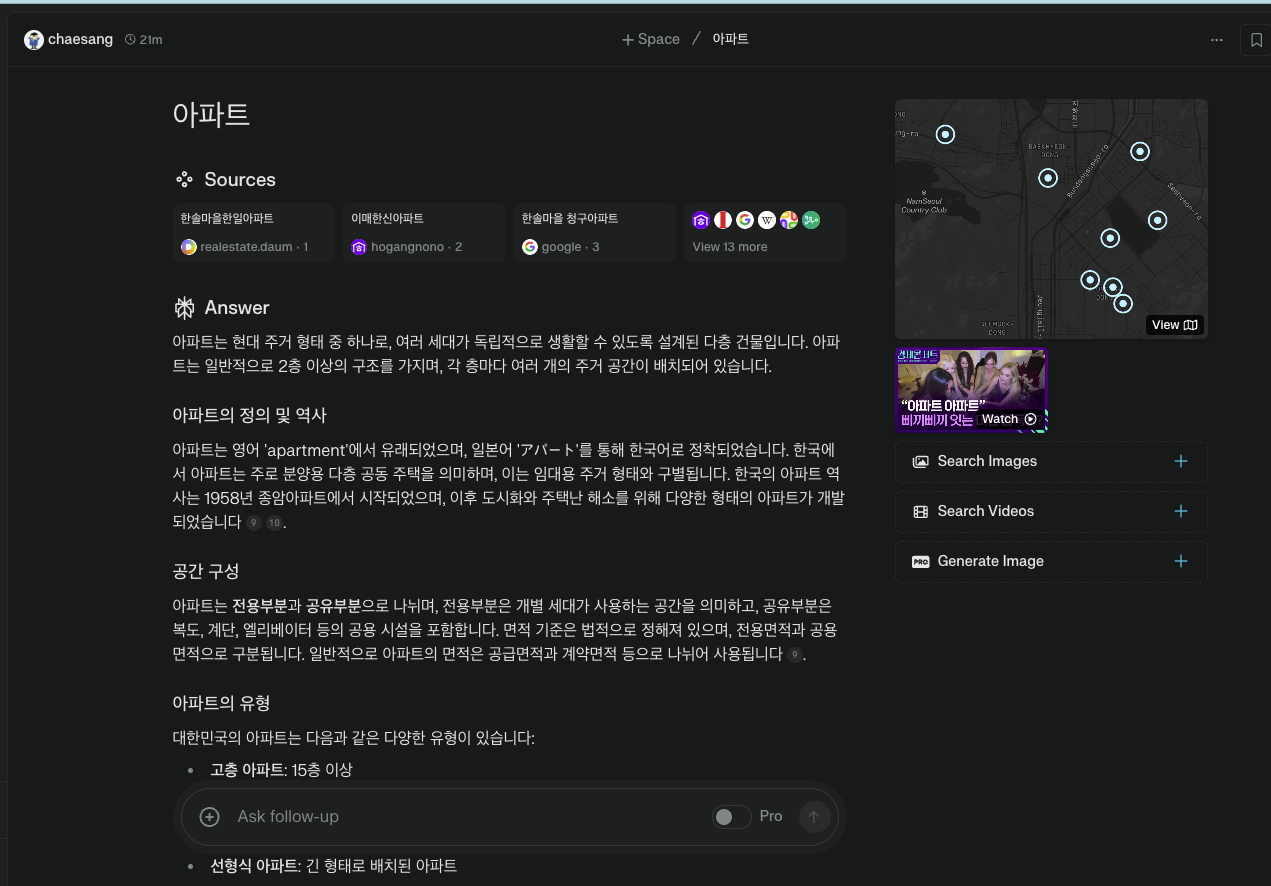Focus the Ask follow-up input field
Image resolution: width=1271 pixels, height=886 pixels.
pyautogui.click(x=465, y=817)
